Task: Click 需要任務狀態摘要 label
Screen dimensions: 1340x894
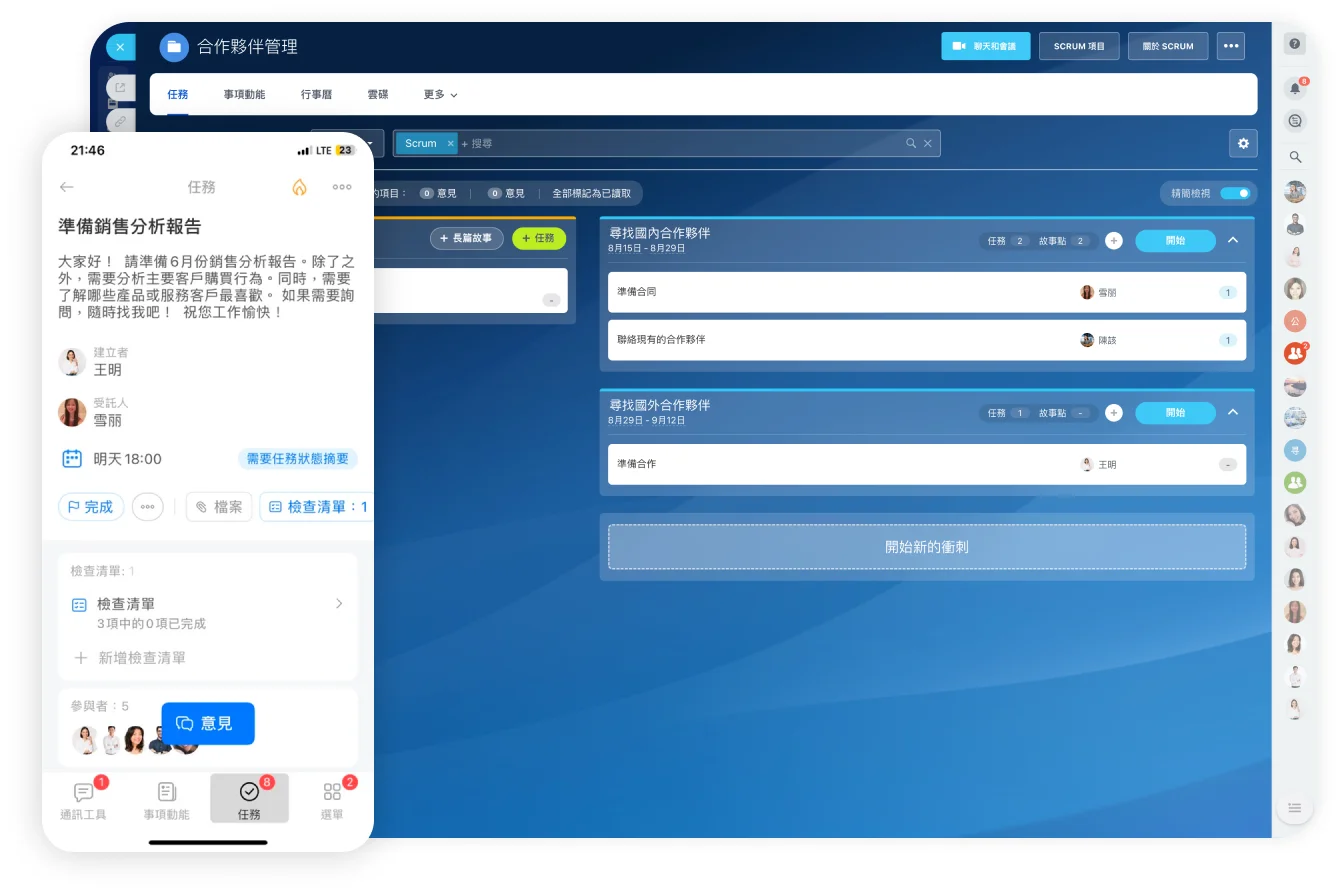Action: [298, 459]
